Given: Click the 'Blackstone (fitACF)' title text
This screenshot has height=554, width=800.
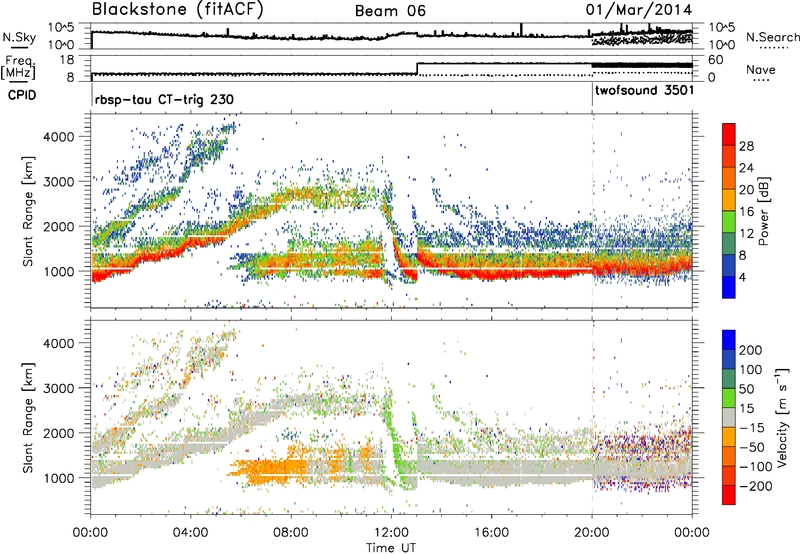Looking at the screenshot, I should click(x=177, y=9).
